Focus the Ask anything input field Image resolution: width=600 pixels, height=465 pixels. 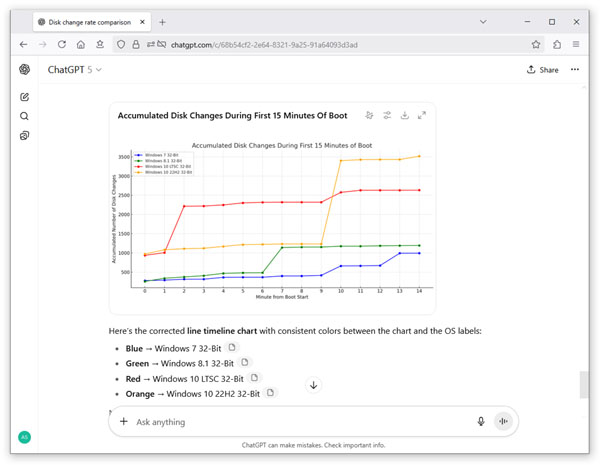(302, 422)
